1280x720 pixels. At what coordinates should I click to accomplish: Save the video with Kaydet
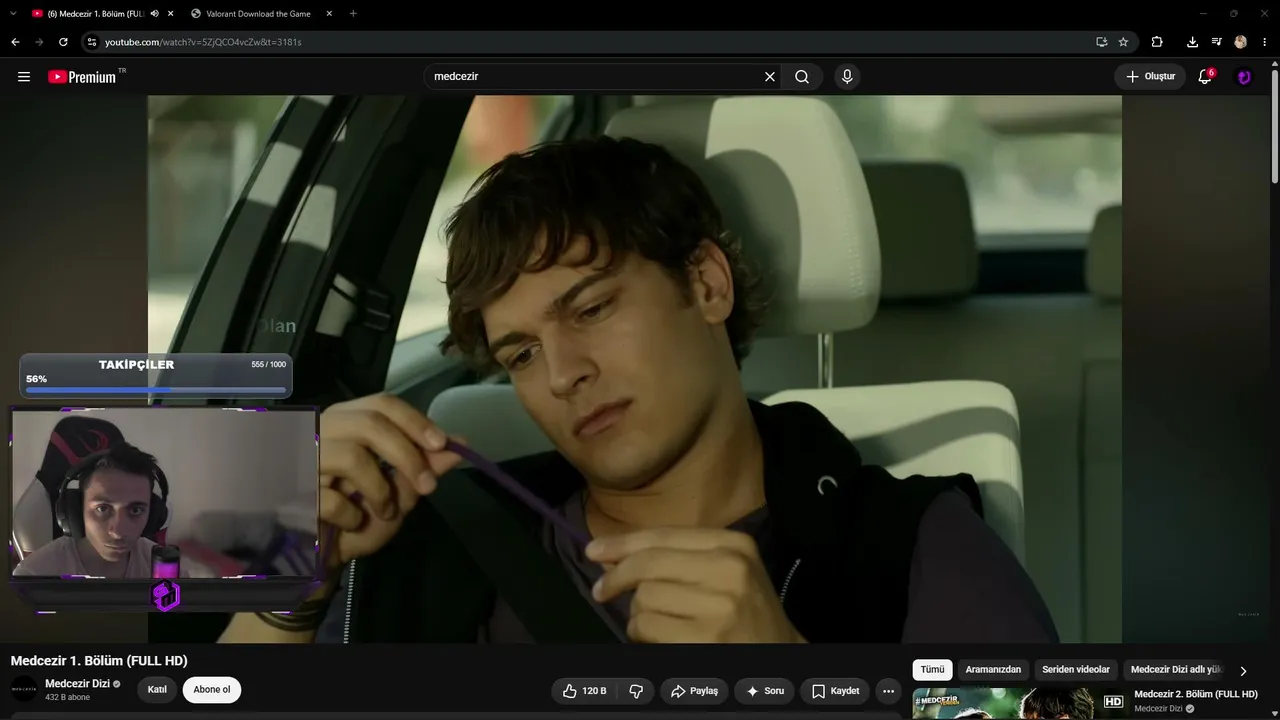(x=835, y=691)
